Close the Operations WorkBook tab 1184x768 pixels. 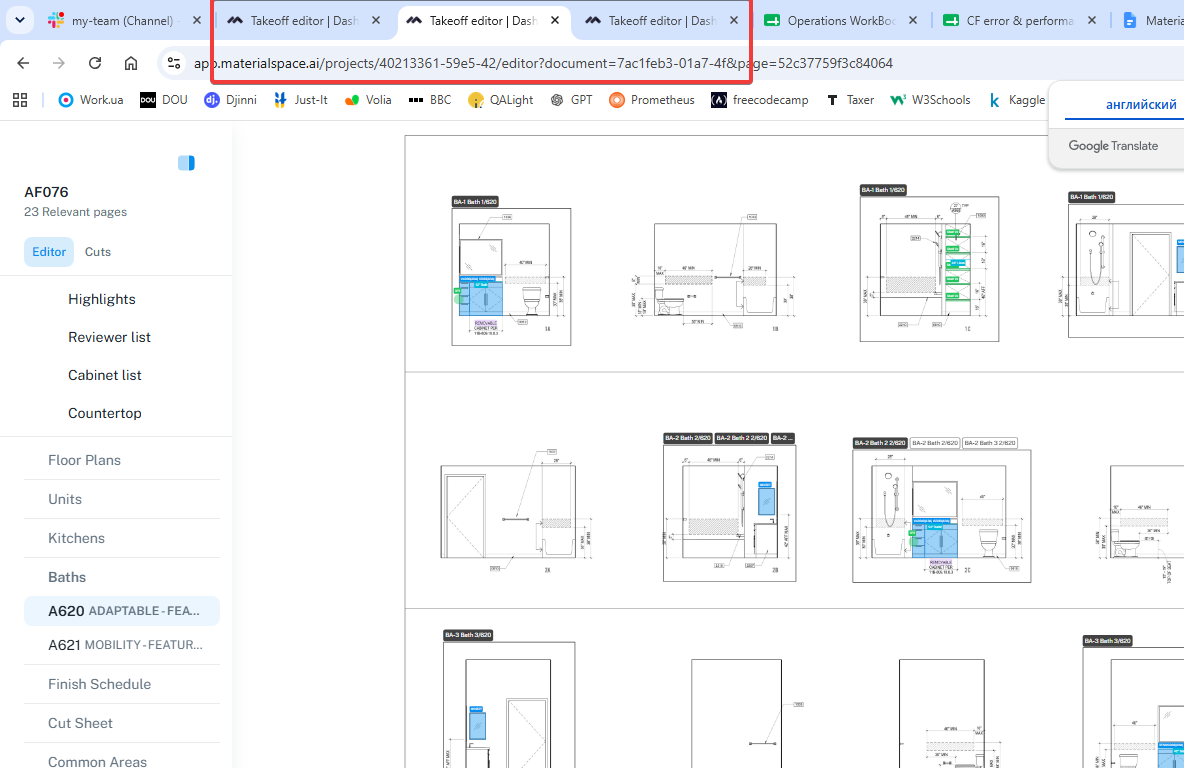[x=913, y=20]
